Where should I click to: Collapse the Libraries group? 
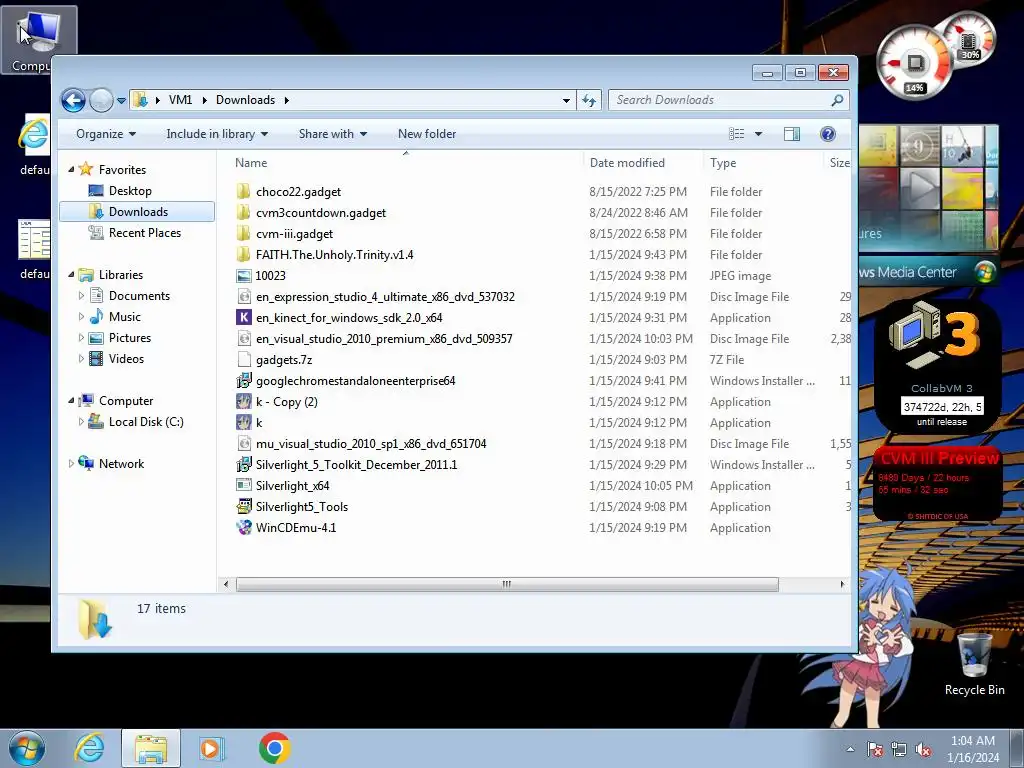pos(71,275)
